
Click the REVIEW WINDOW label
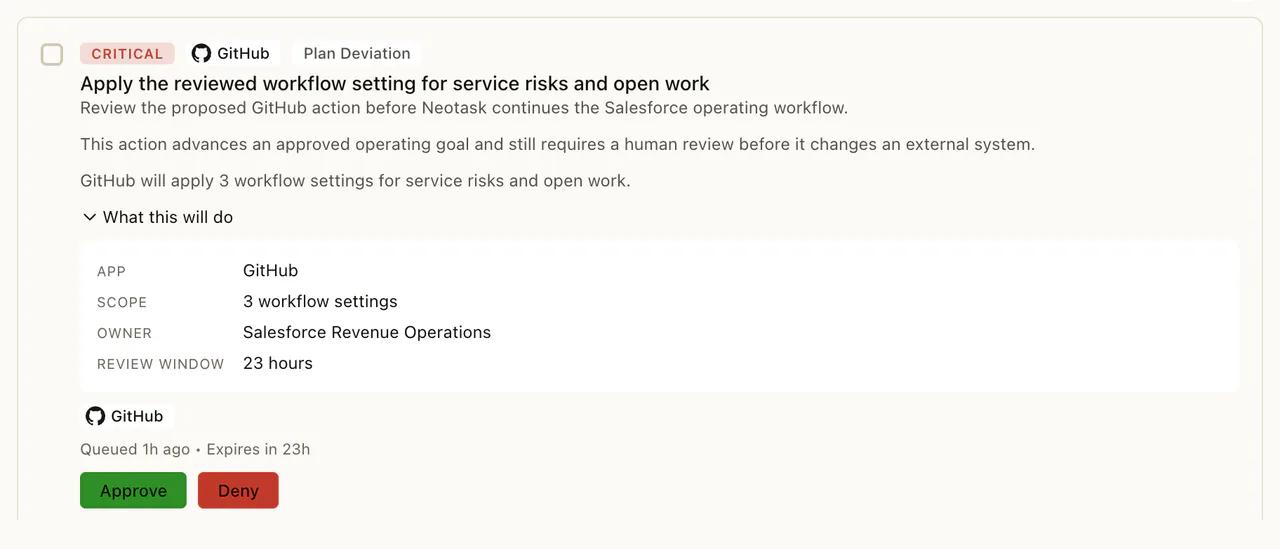click(160, 364)
